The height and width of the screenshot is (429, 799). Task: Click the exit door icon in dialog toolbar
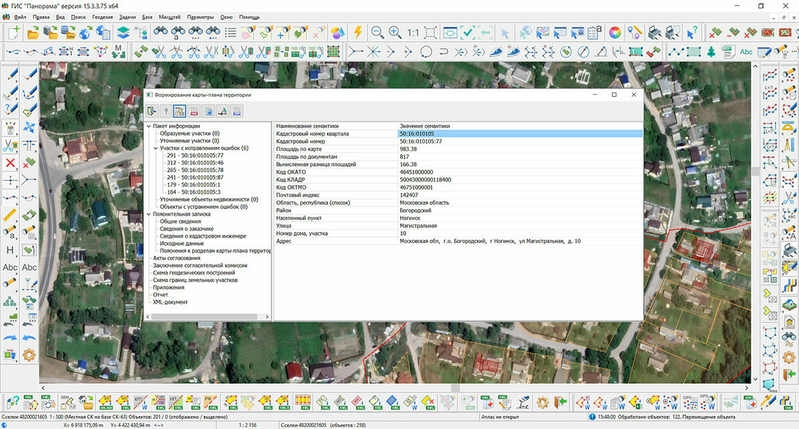coord(150,110)
